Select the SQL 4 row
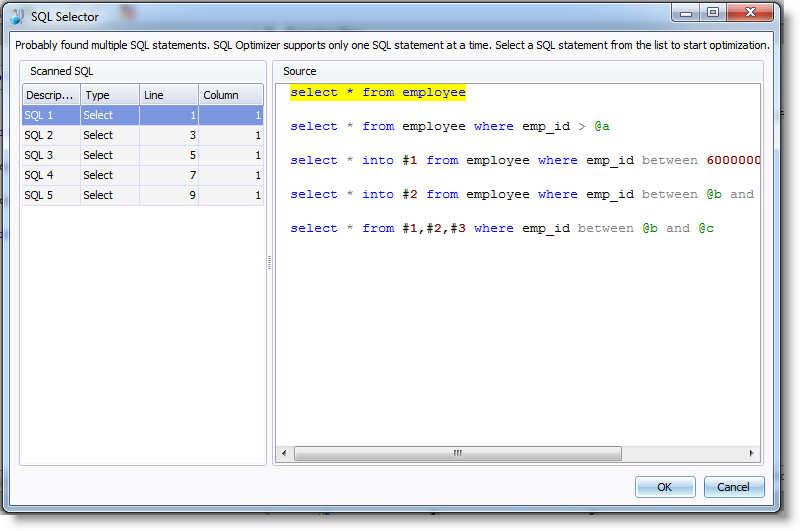The height and width of the screenshot is (531, 800). (142, 175)
